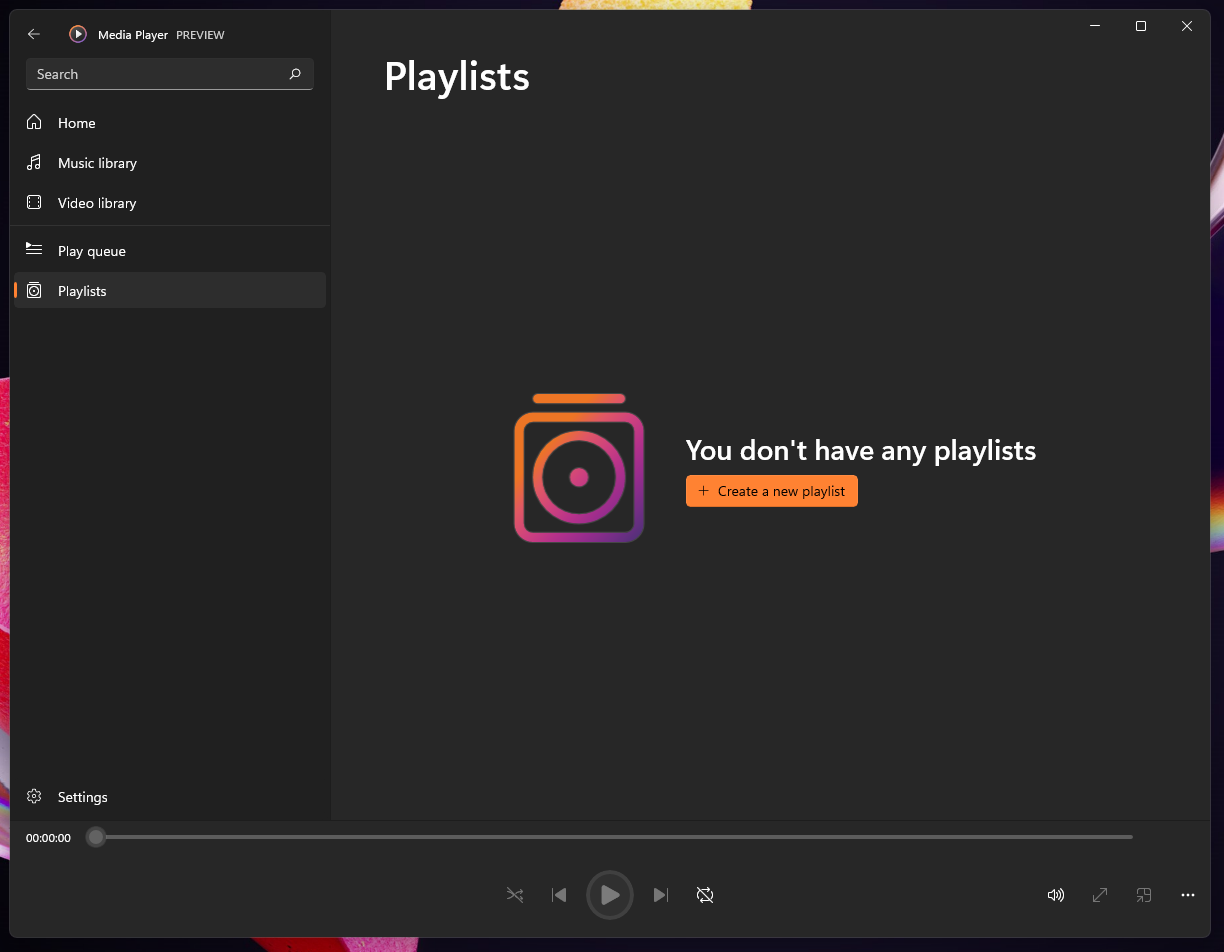The height and width of the screenshot is (952, 1224).
Task: Click the Media Player app logo
Action: (x=78, y=34)
